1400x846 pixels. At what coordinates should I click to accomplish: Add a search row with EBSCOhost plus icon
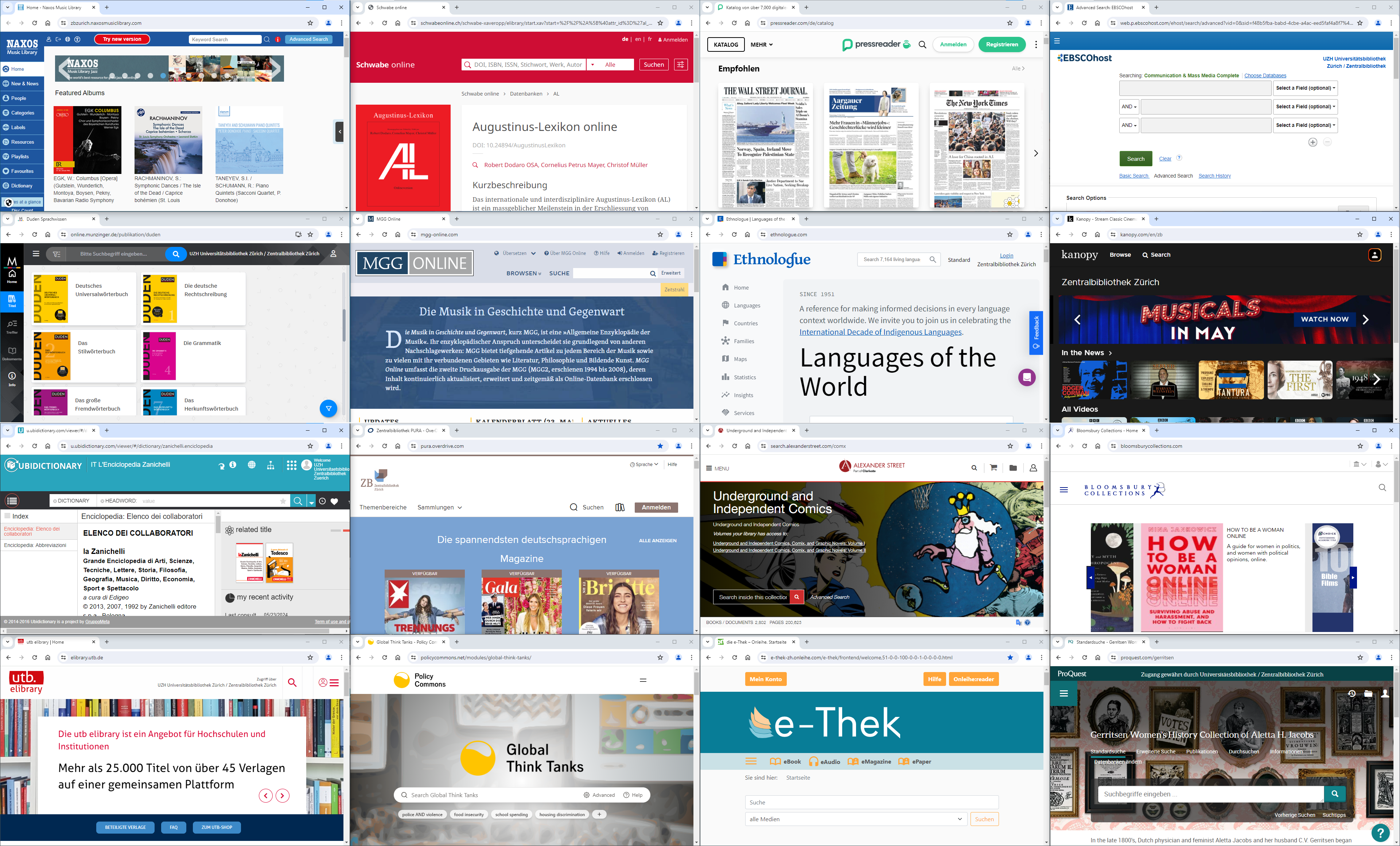tap(1312, 142)
